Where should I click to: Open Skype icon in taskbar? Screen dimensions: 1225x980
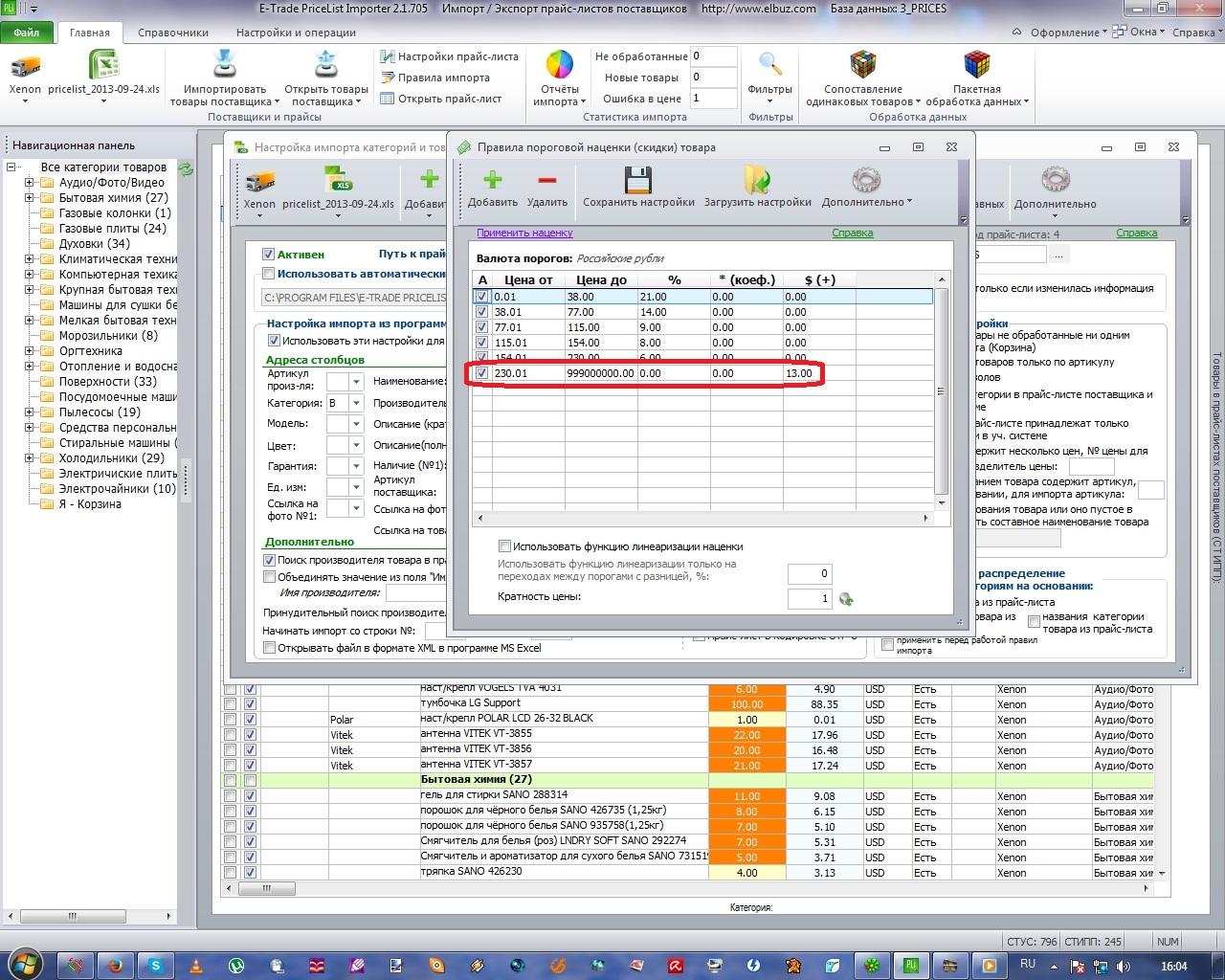[155, 966]
